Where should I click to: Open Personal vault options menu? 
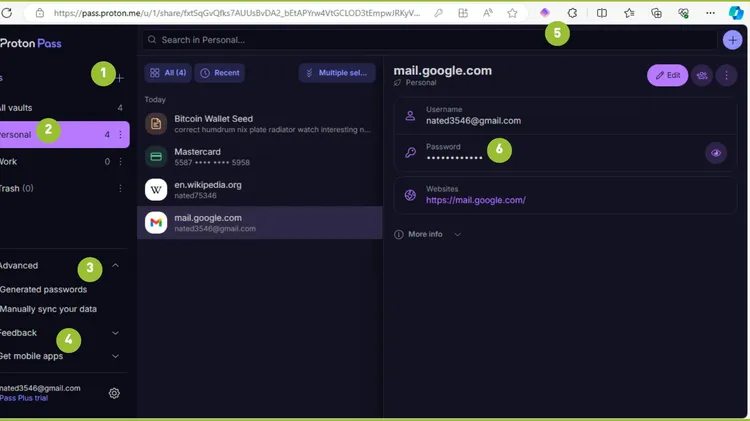tap(120, 135)
